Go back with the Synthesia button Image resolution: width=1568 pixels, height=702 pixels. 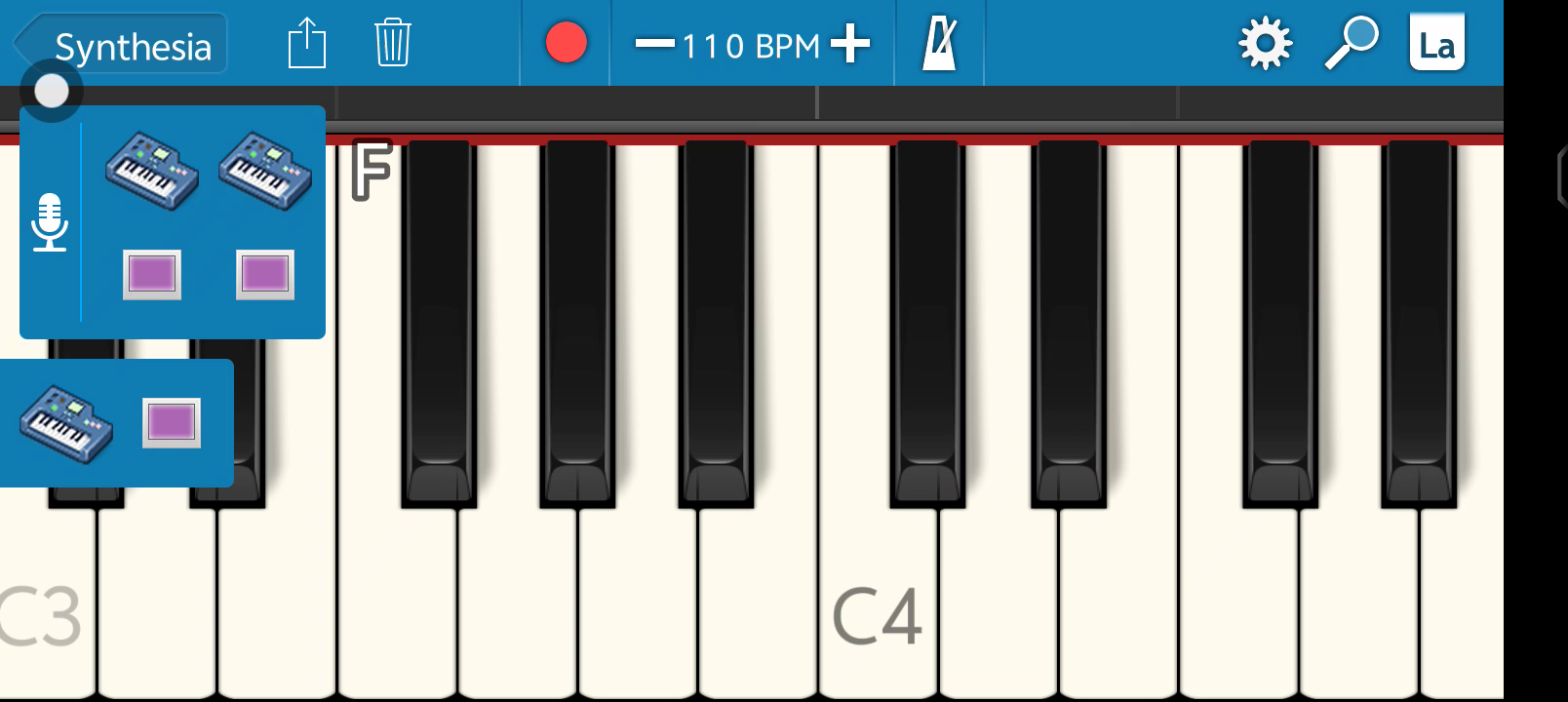pyautogui.click(x=121, y=45)
